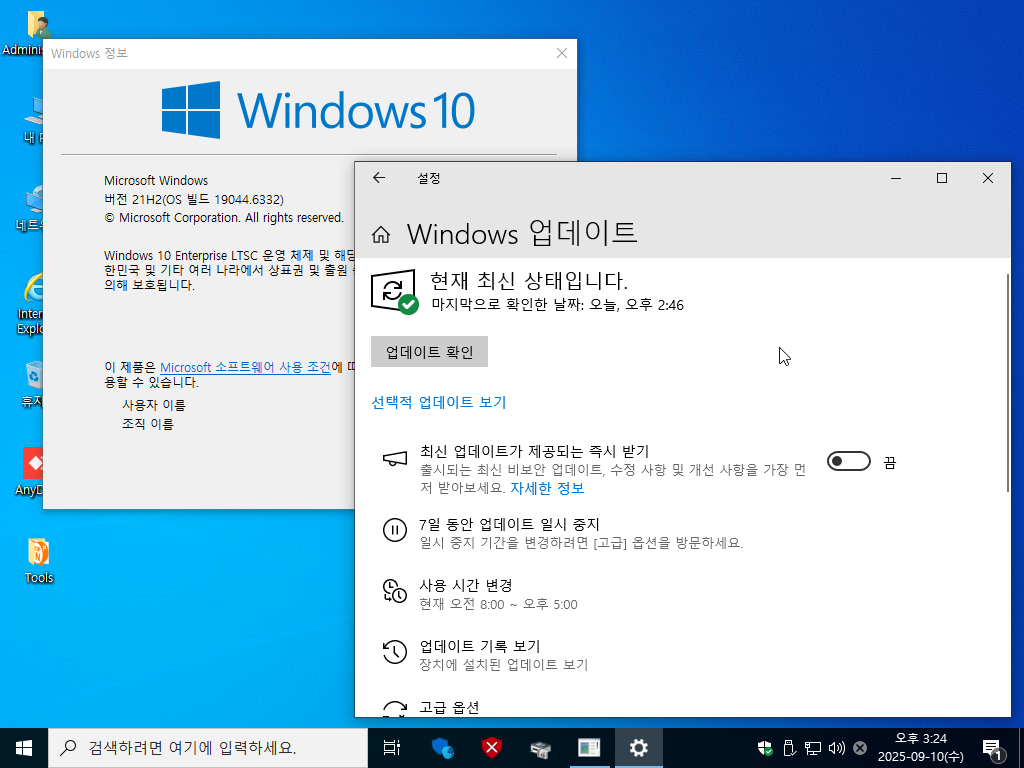Click the safely remove hardware tray icon
The height and width of the screenshot is (768, 1024).
[x=789, y=748]
